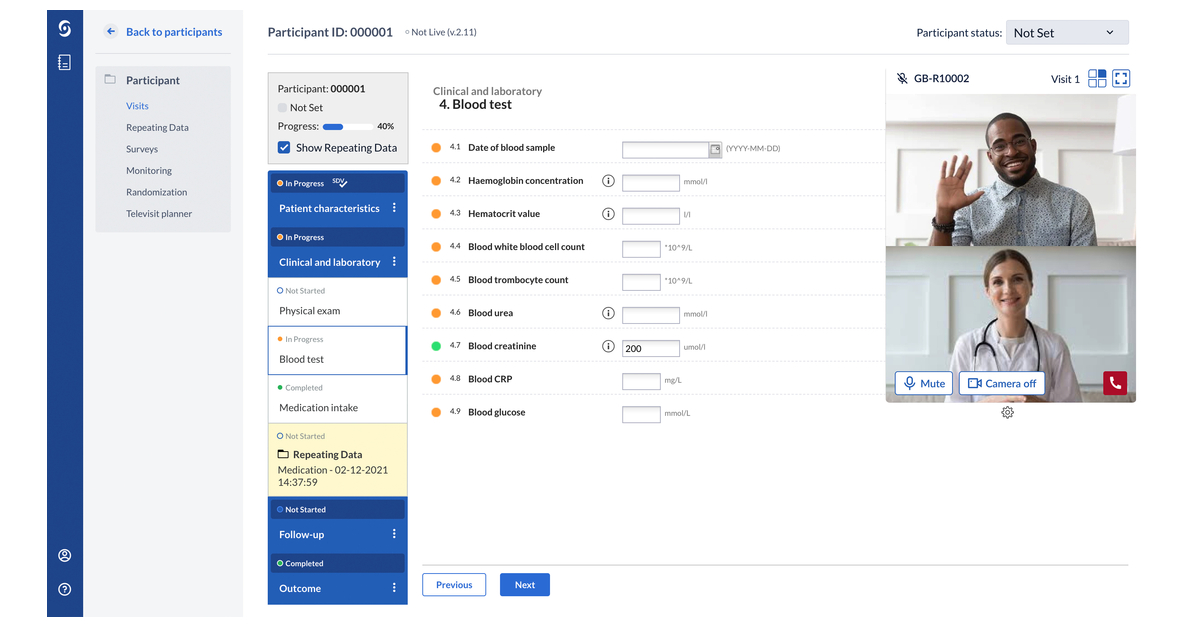Toggle Camera off in the video call controls

1001,383
